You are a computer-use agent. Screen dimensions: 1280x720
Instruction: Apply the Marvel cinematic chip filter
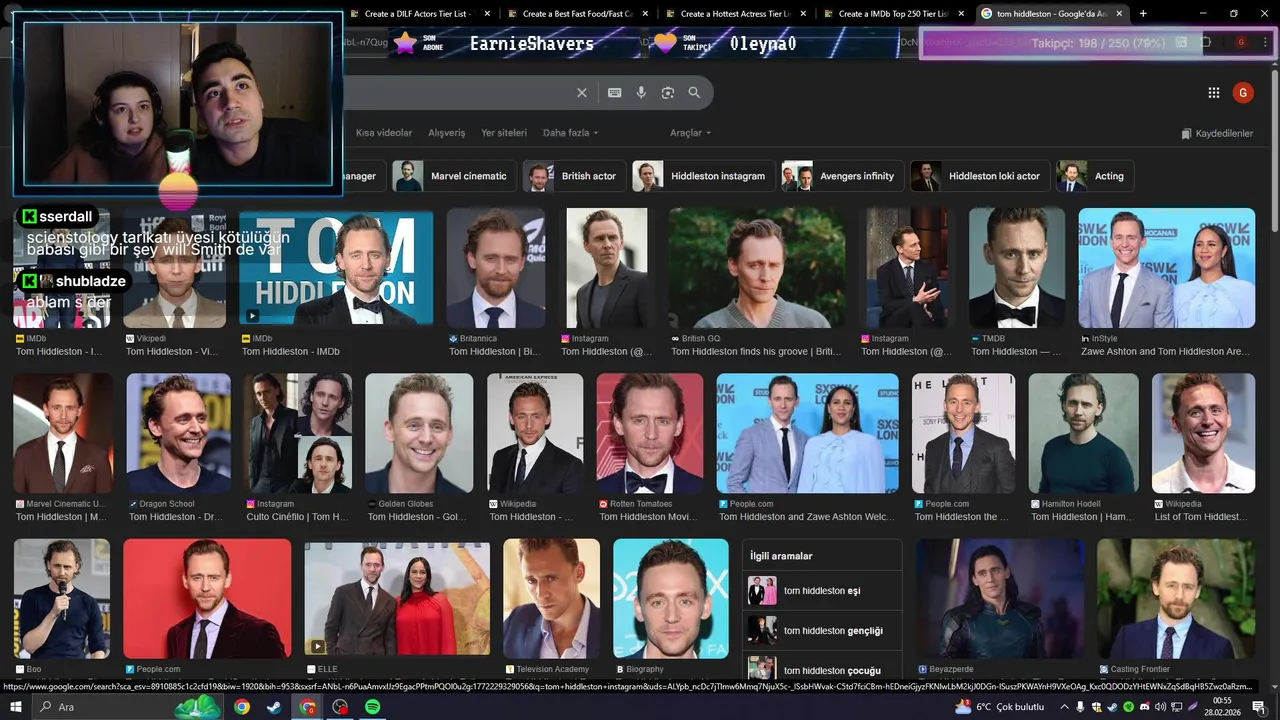455,176
